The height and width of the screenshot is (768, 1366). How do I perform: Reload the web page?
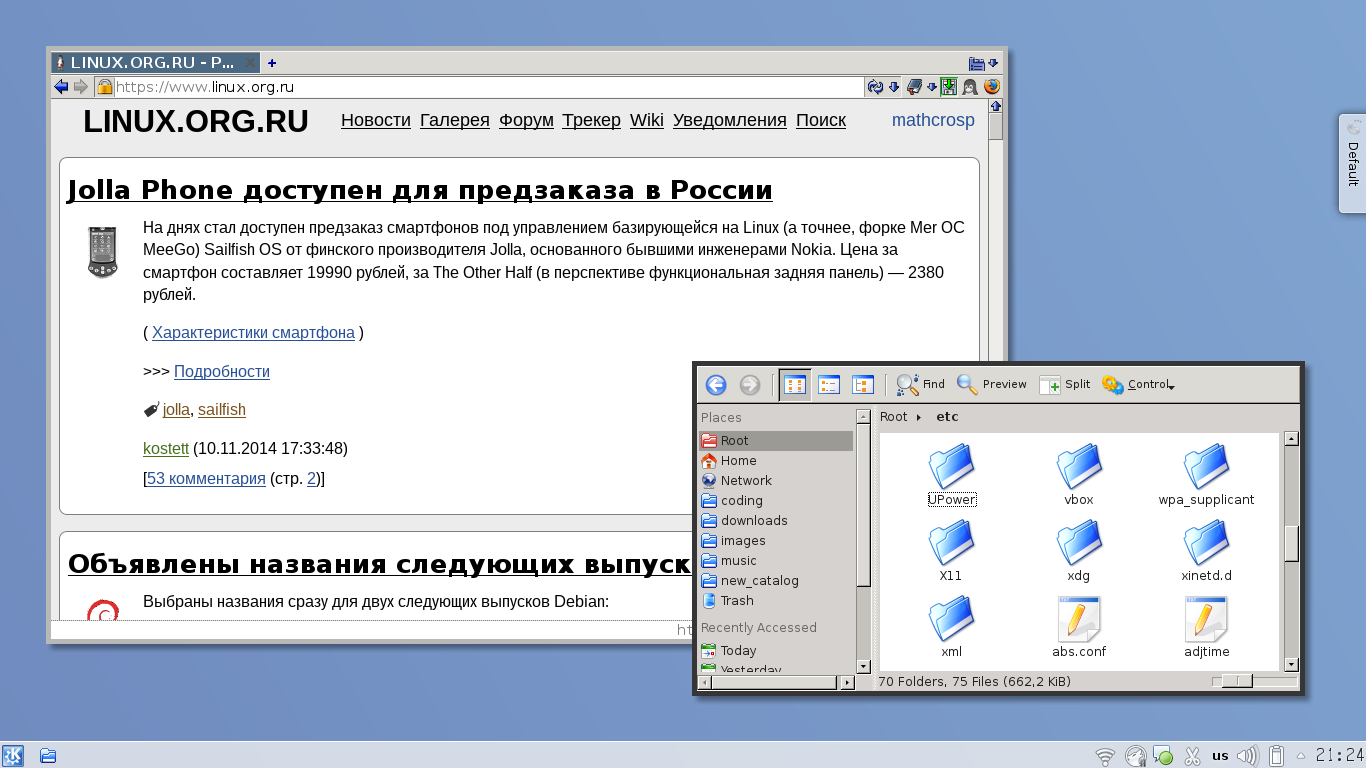(x=876, y=87)
